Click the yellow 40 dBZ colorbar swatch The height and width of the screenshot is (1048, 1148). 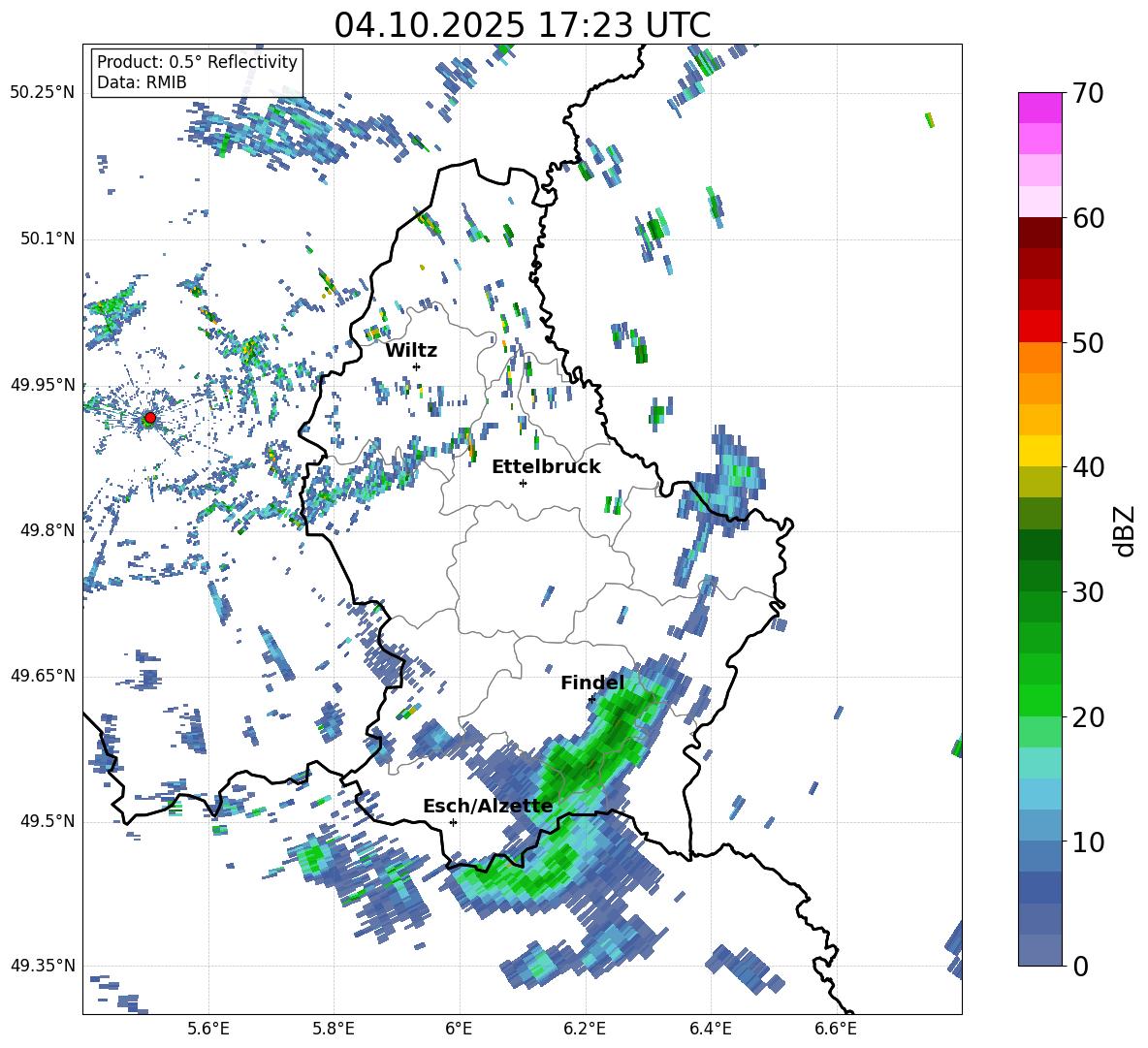click(x=1039, y=451)
